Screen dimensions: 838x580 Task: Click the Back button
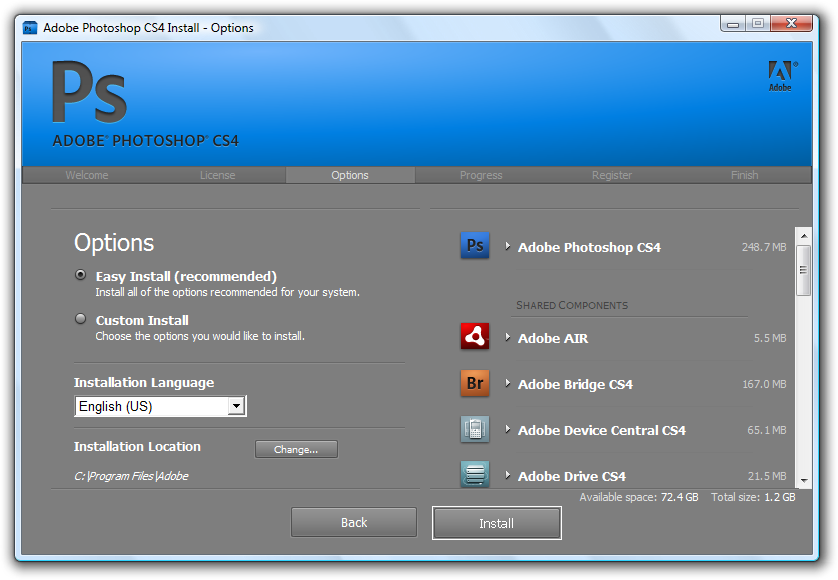point(354,522)
